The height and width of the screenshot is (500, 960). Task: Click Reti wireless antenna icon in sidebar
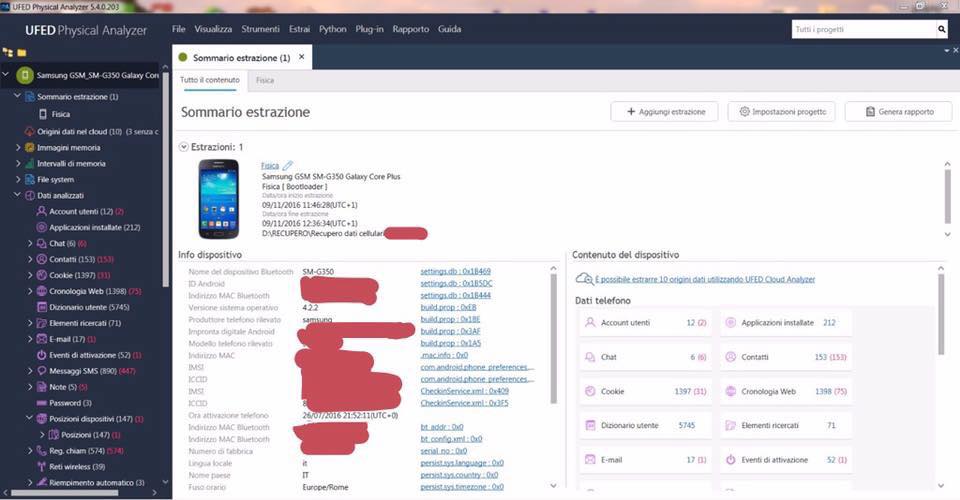[42, 466]
